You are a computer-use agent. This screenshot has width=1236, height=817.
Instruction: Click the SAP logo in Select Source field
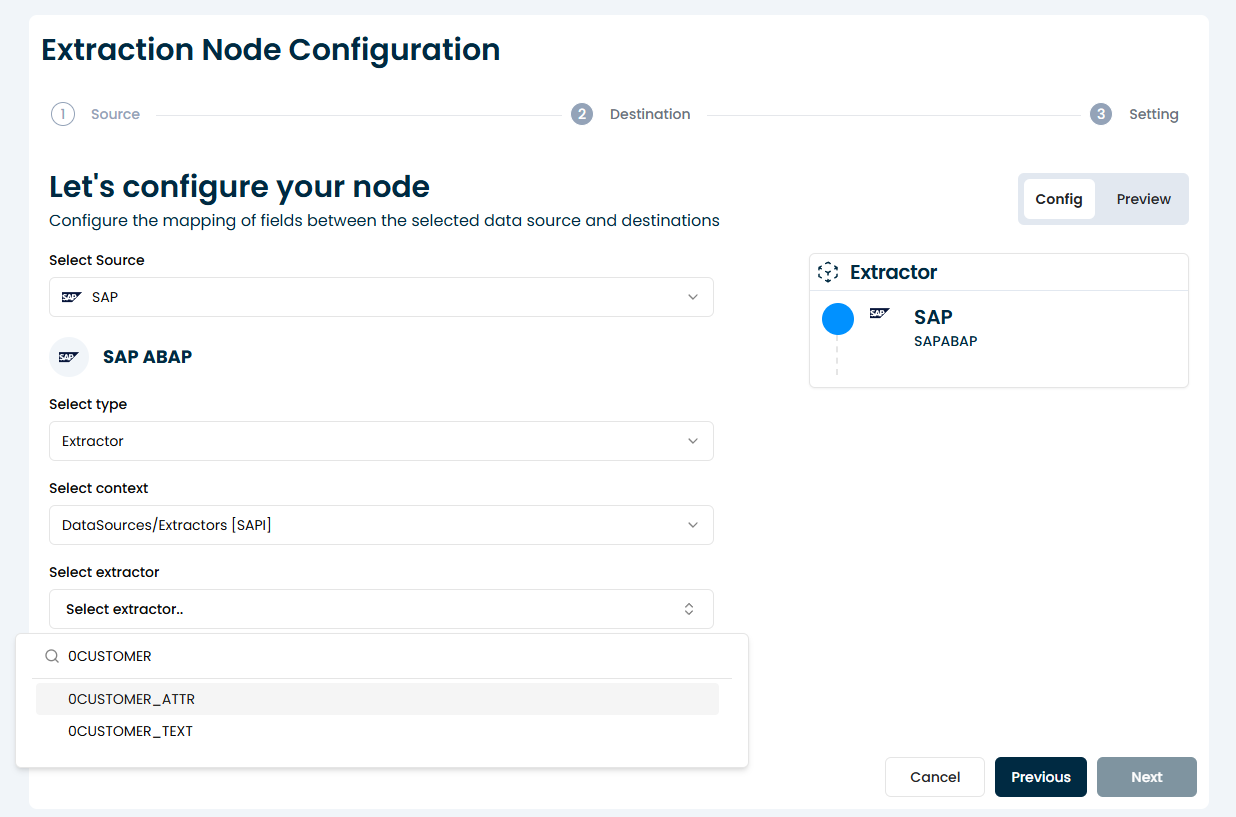click(71, 297)
